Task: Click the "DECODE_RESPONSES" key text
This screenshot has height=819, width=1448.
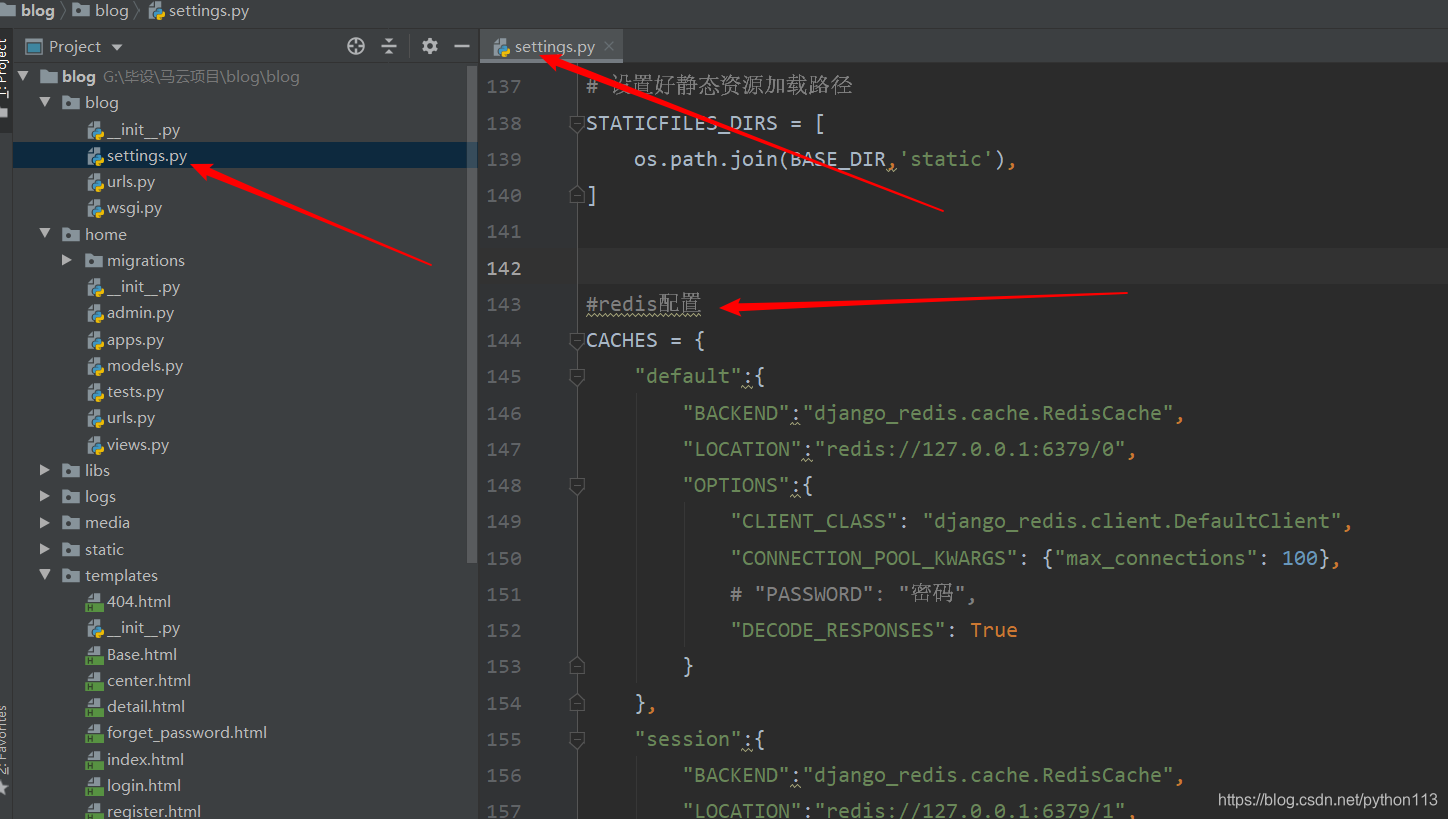Action: coord(838,630)
